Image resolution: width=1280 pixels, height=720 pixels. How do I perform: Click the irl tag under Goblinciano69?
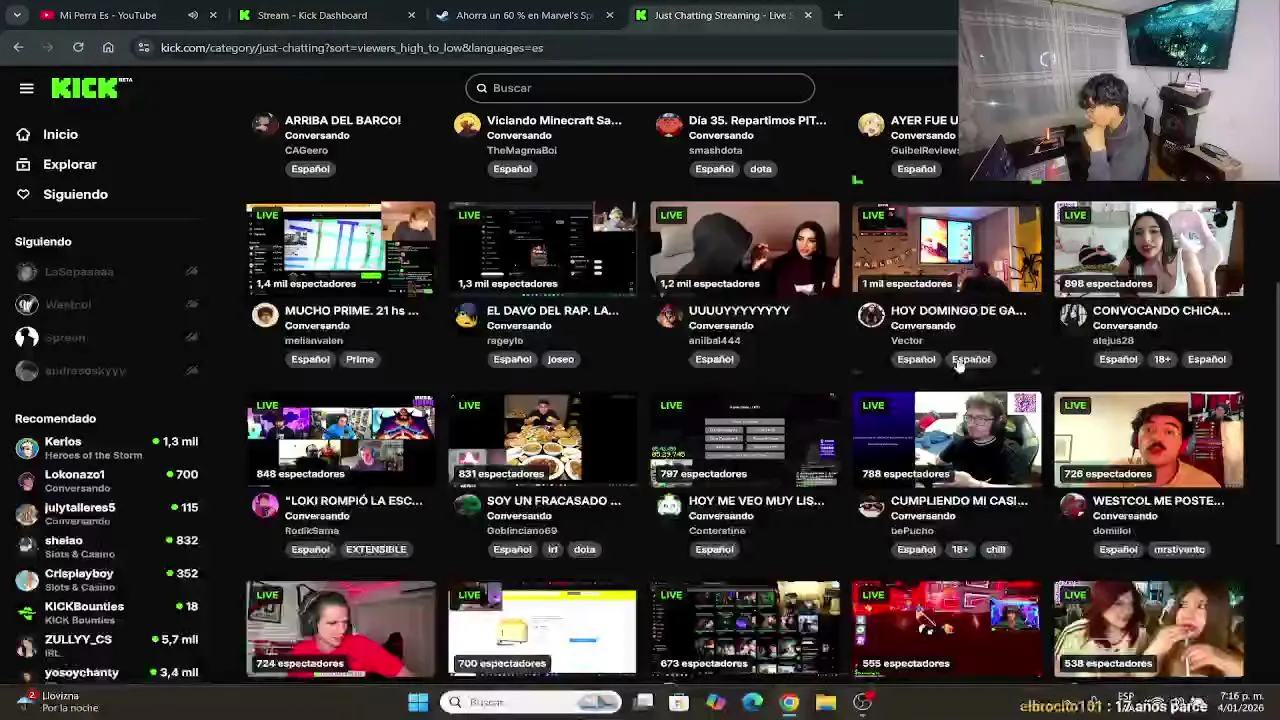[552, 549]
